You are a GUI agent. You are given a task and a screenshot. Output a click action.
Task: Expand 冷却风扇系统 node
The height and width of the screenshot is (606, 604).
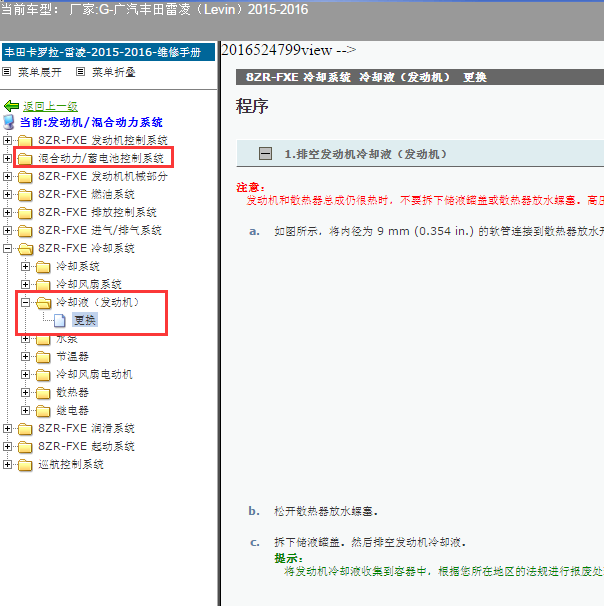26,284
